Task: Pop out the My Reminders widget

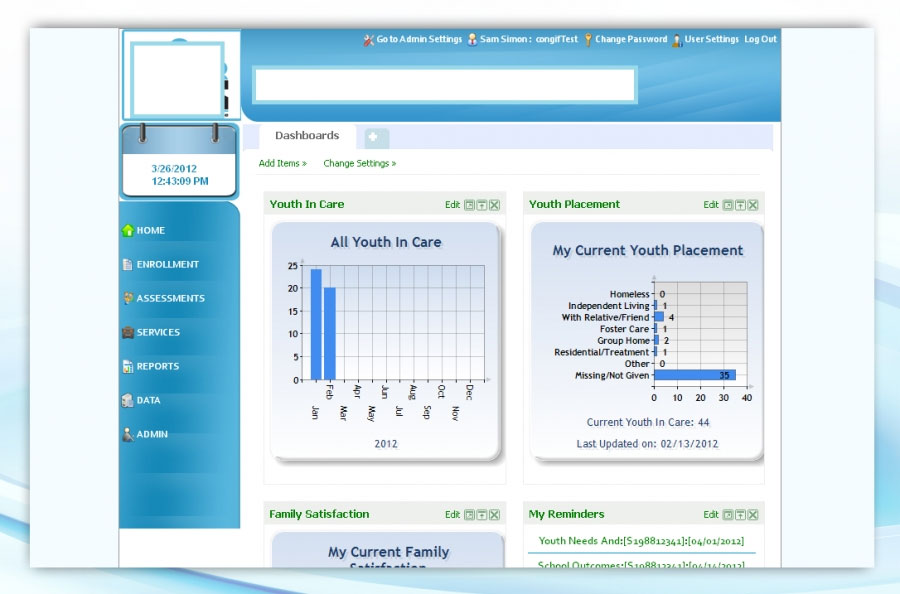Action: pyautogui.click(x=728, y=515)
